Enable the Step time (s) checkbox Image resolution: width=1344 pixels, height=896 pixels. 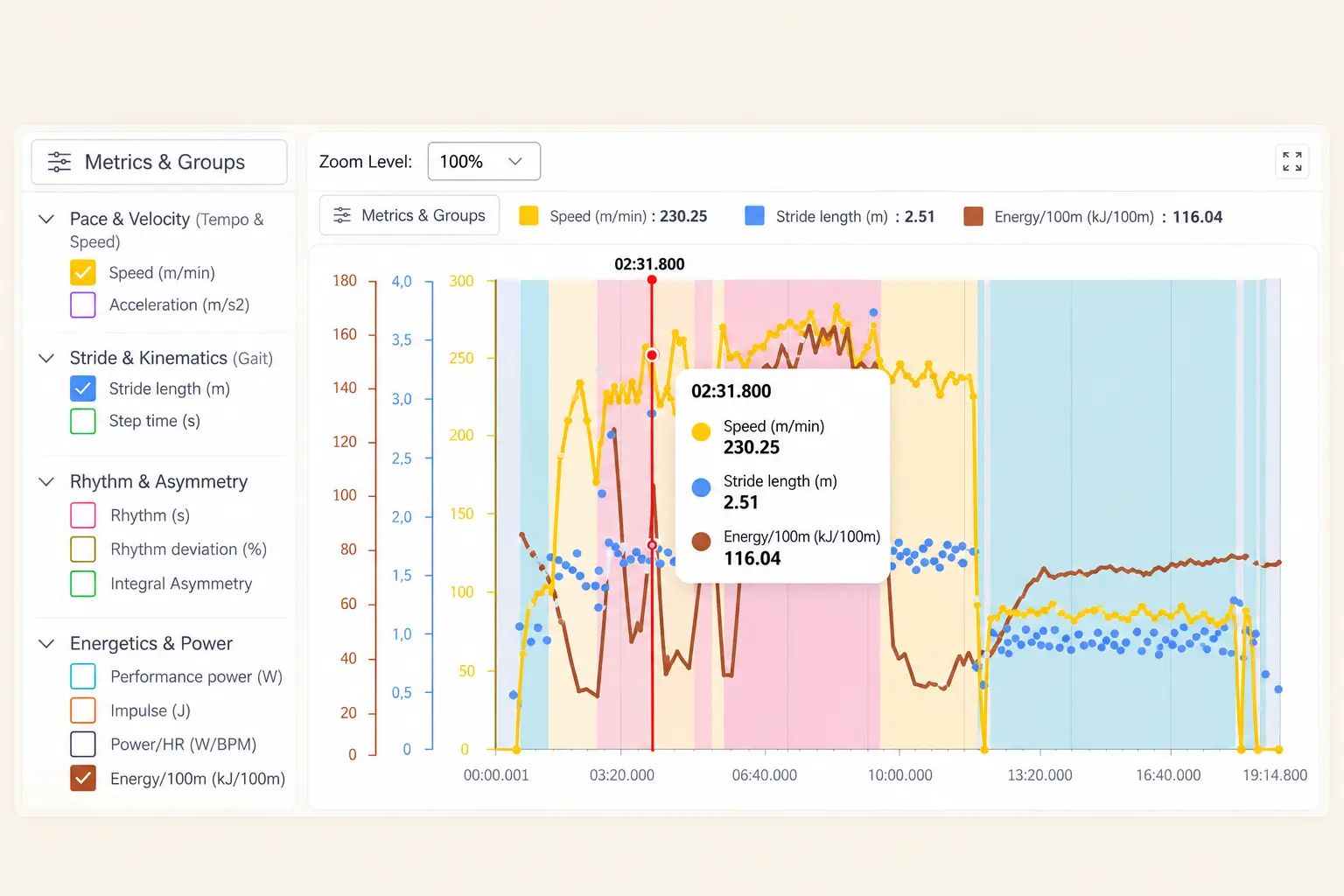point(83,421)
